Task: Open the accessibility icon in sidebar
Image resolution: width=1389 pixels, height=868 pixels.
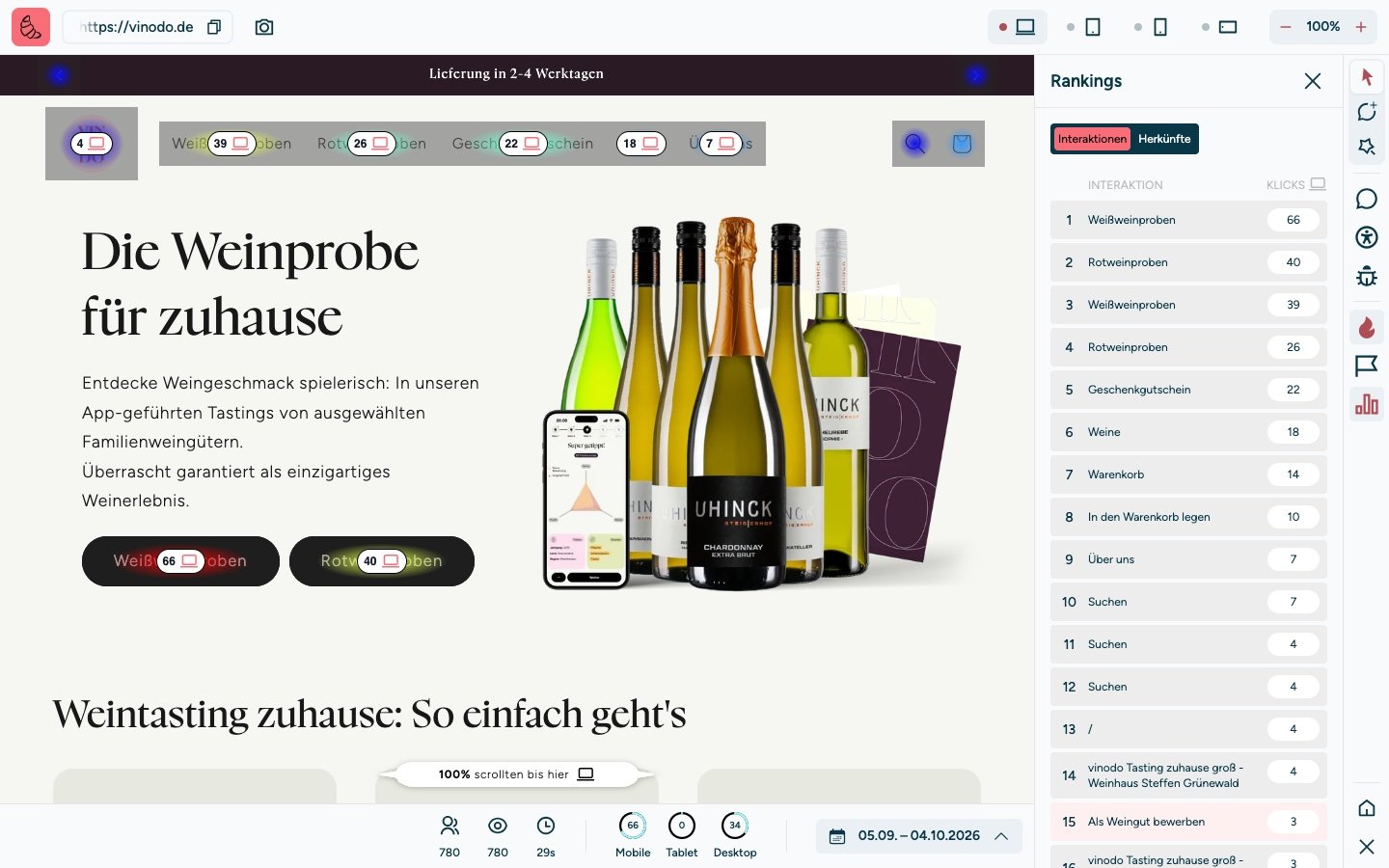Action: tap(1367, 237)
